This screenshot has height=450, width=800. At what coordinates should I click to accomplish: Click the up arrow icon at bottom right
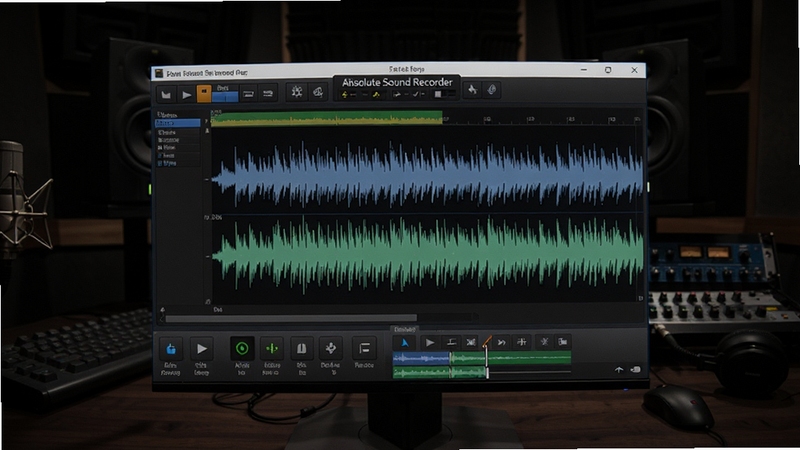619,369
